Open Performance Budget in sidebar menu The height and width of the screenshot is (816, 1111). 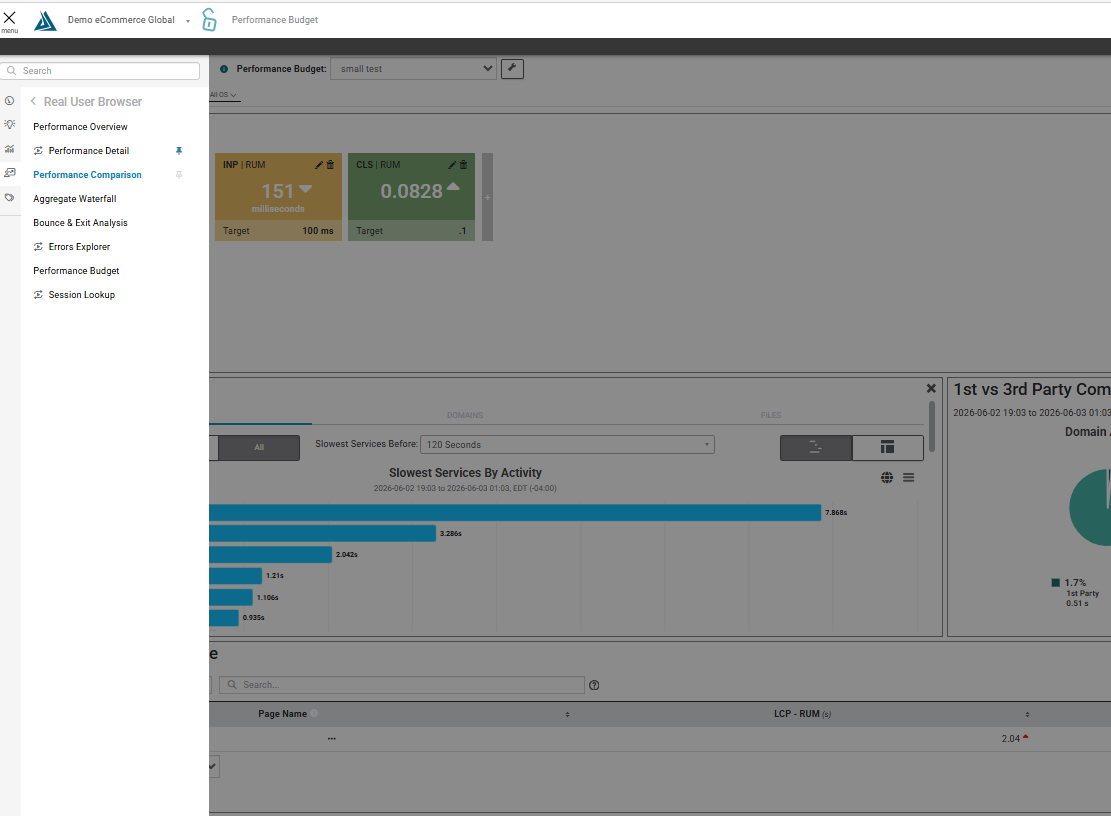tap(76, 271)
